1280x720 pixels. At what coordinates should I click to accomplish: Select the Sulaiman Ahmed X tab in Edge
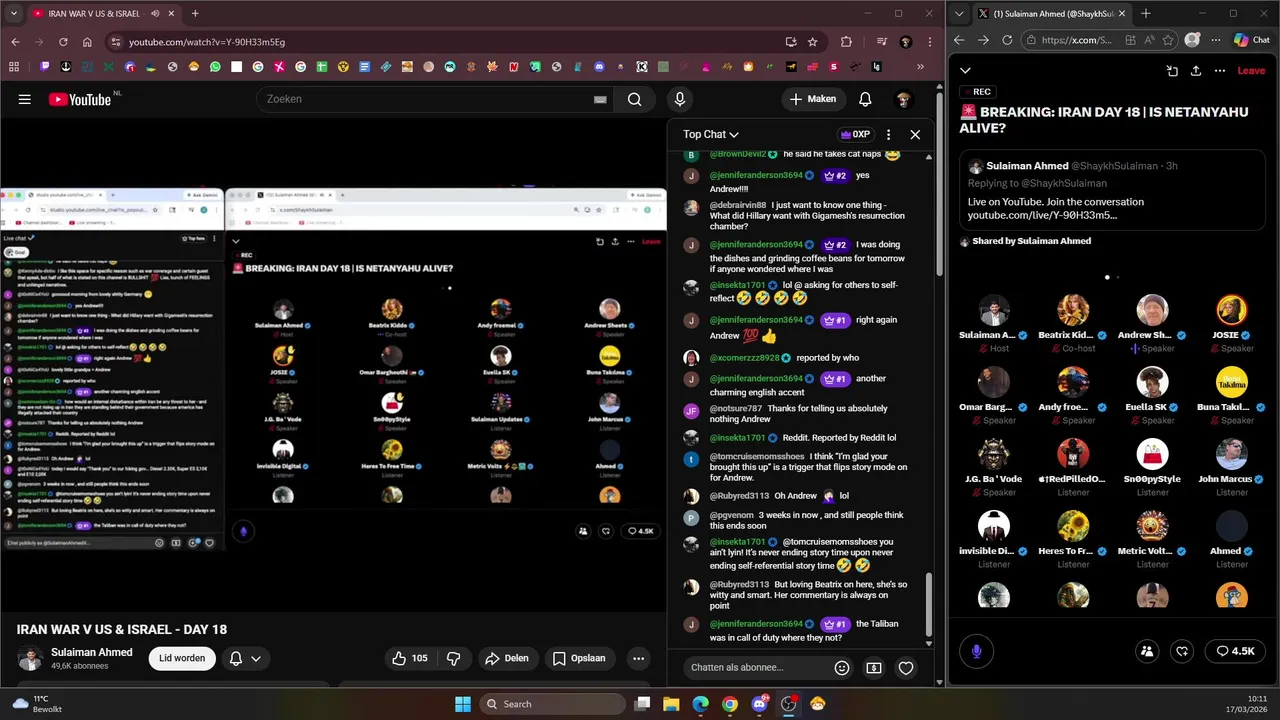pyautogui.click(x=1052, y=14)
